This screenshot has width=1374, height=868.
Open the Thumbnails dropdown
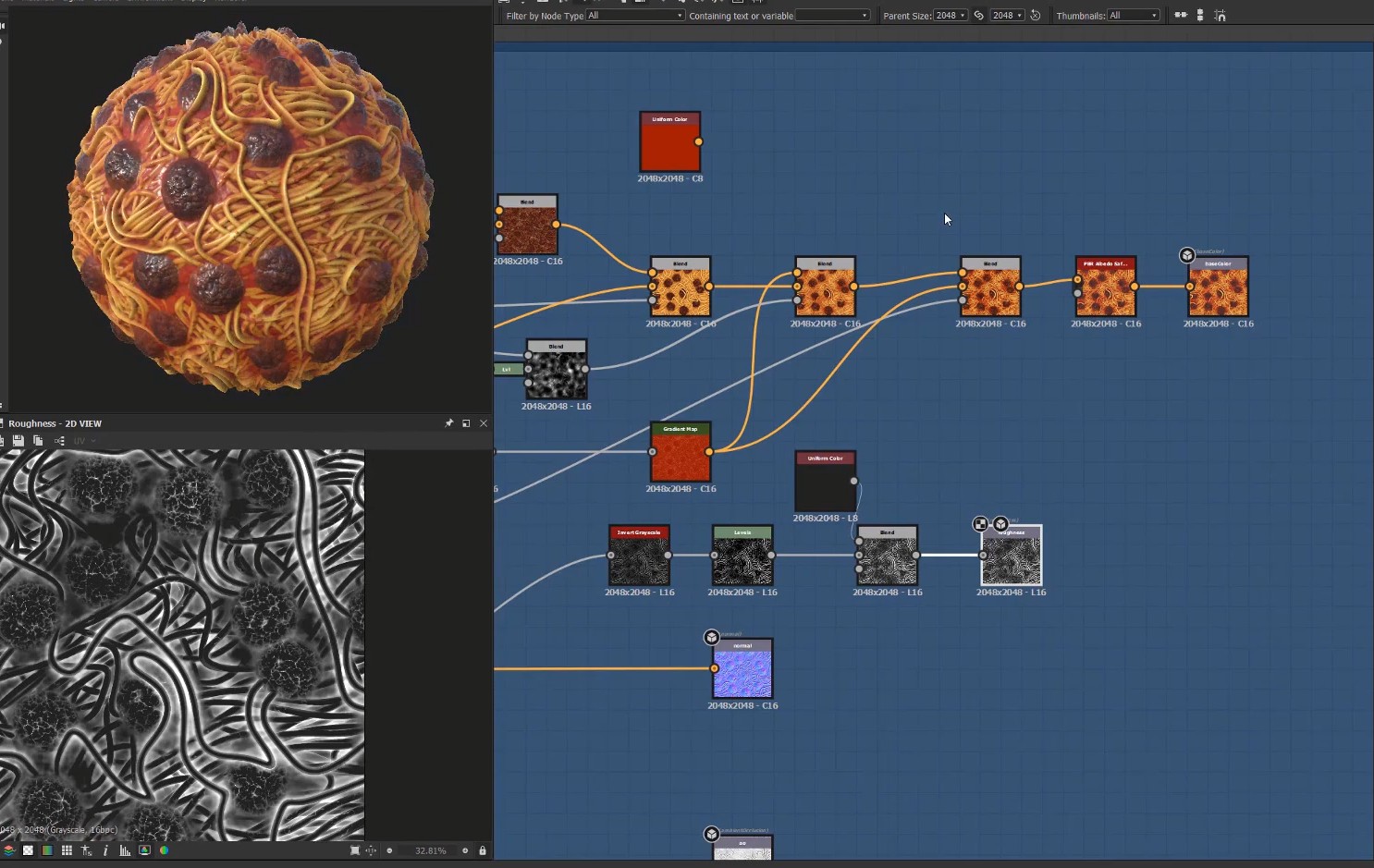(x=1133, y=16)
